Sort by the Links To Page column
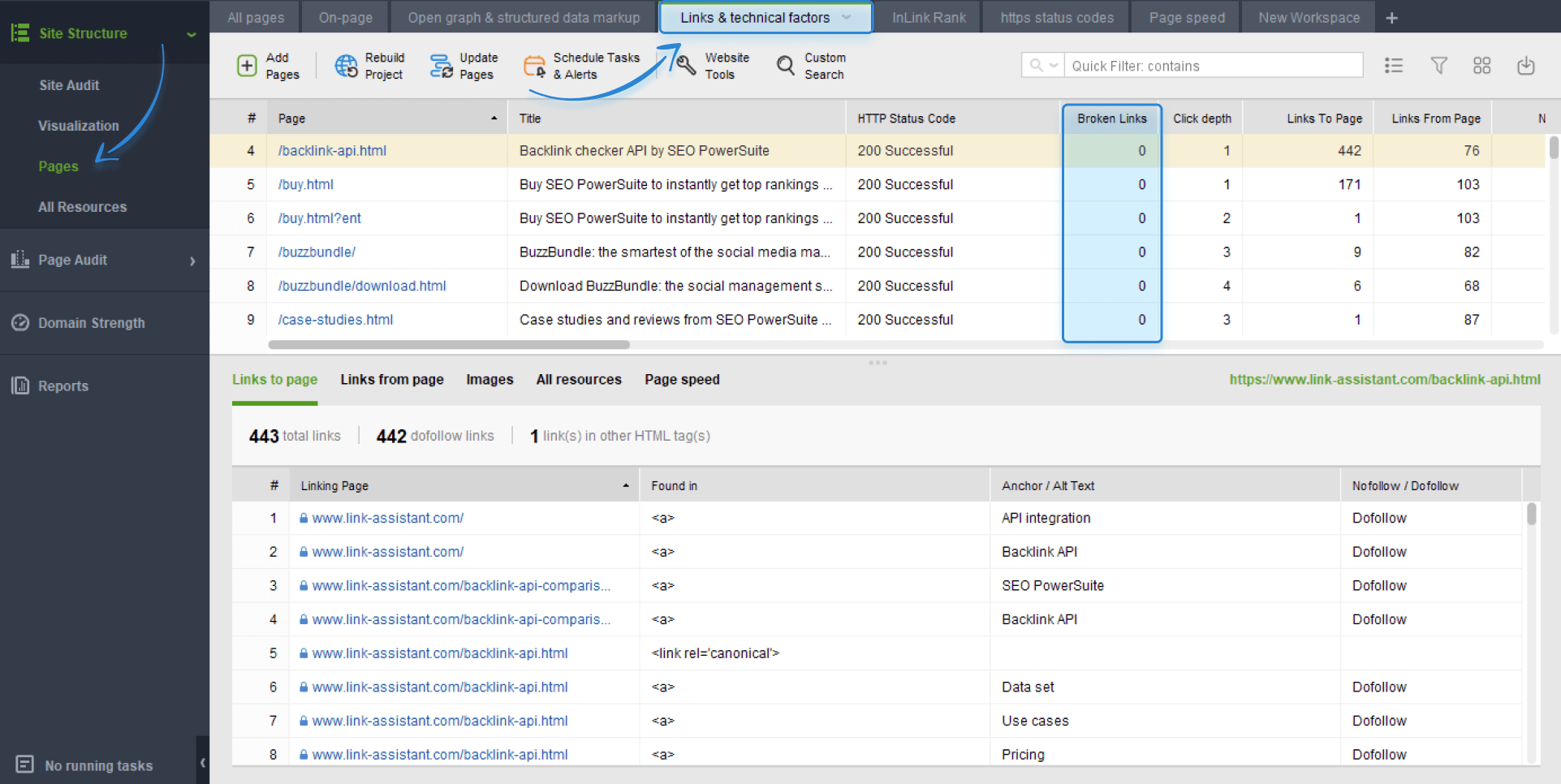Viewport: 1561px width, 784px height. (x=1308, y=118)
